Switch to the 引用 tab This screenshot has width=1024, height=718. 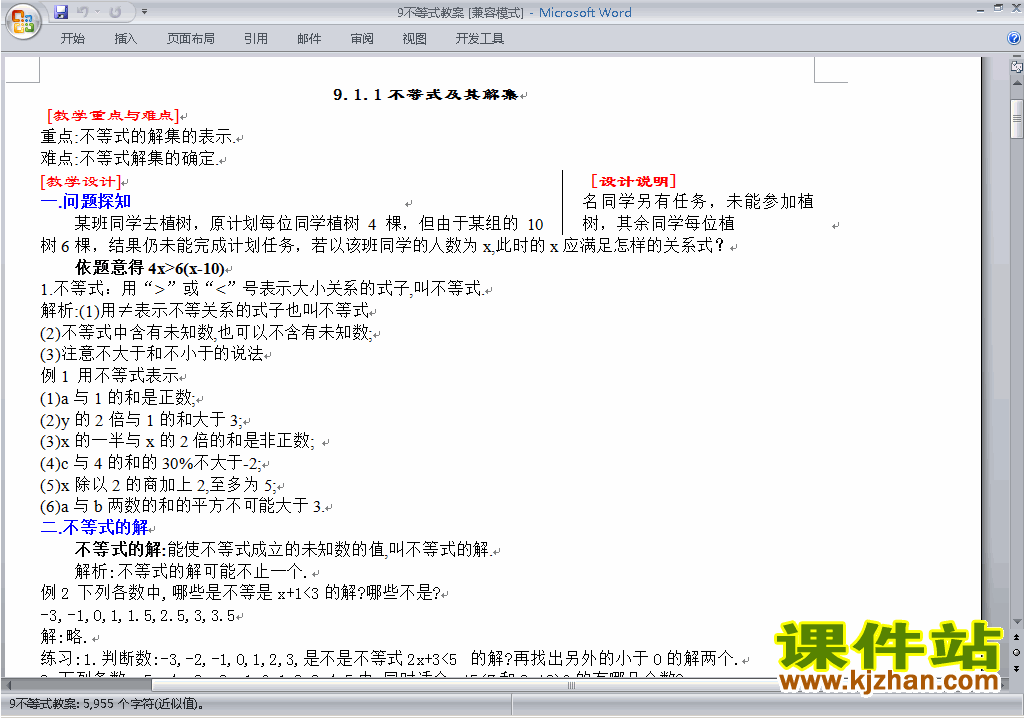pos(256,39)
